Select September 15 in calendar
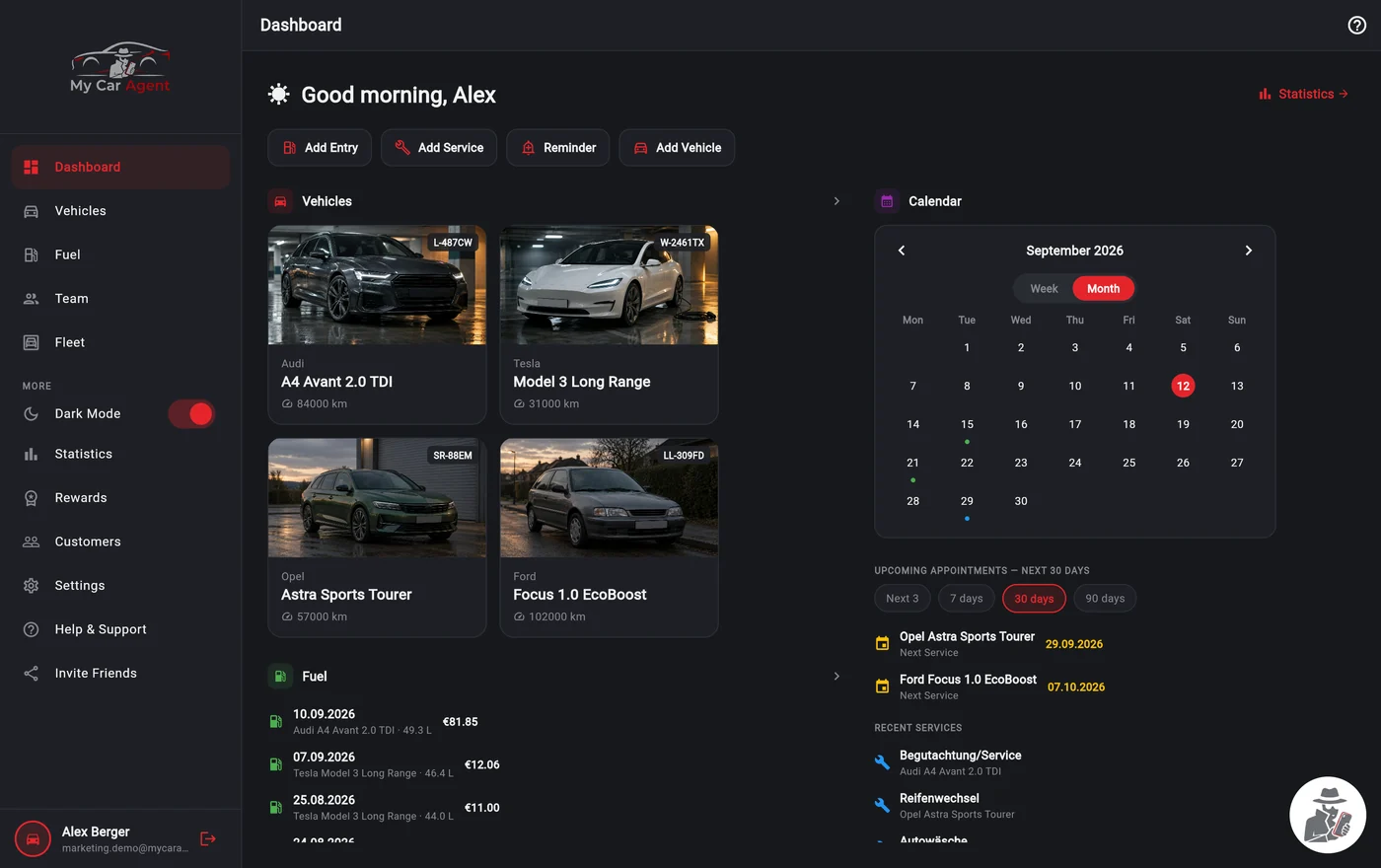The height and width of the screenshot is (868, 1381). (967, 424)
